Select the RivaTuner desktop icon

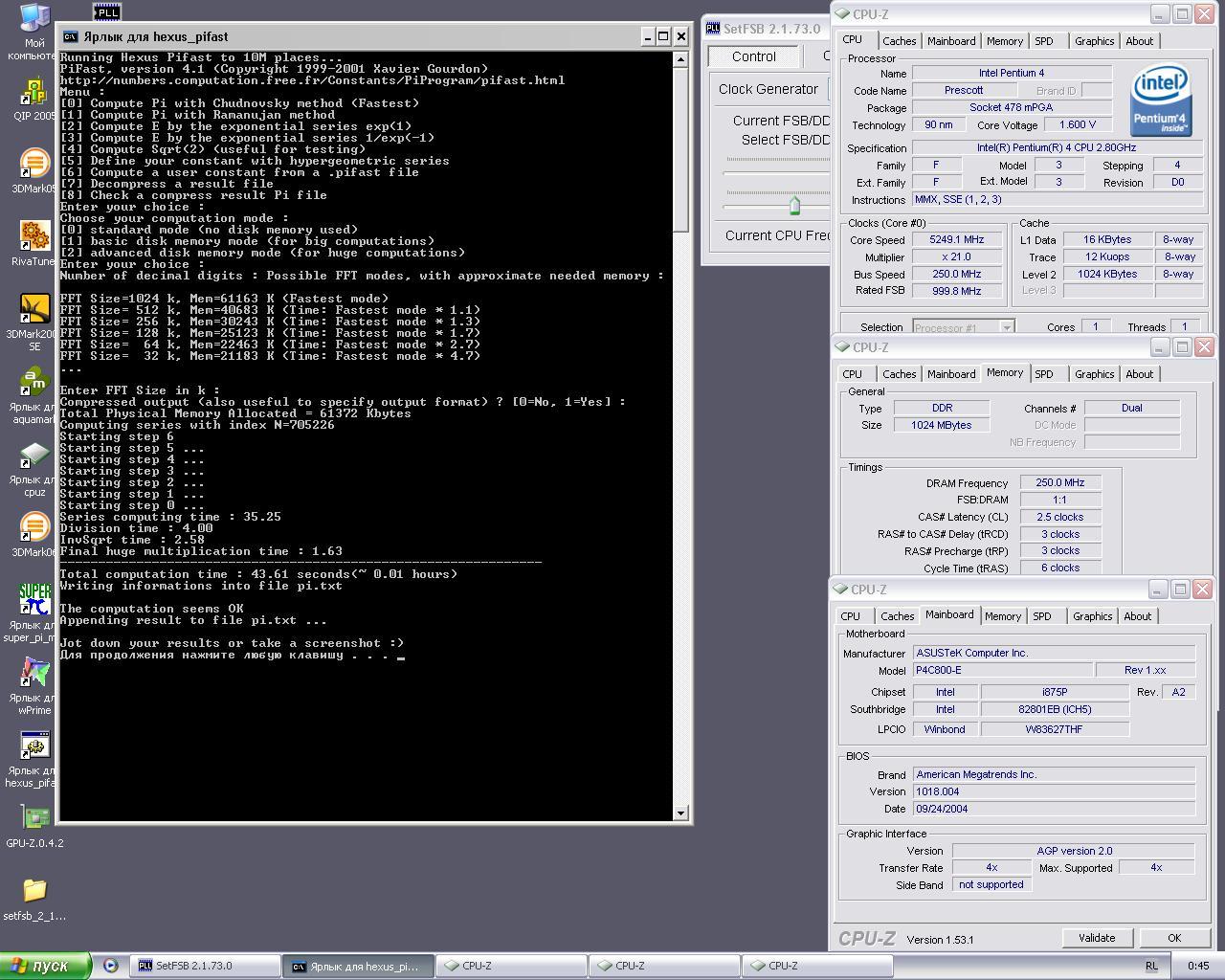[x=34, y=243]
